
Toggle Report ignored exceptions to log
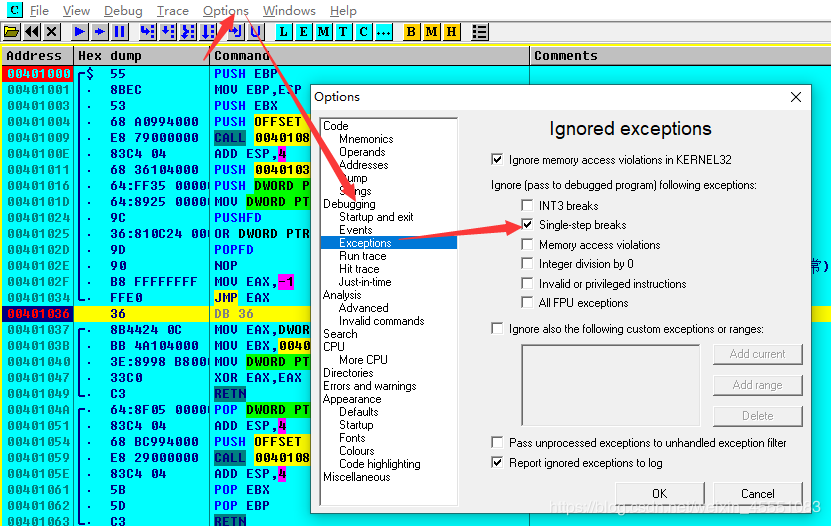497,462
